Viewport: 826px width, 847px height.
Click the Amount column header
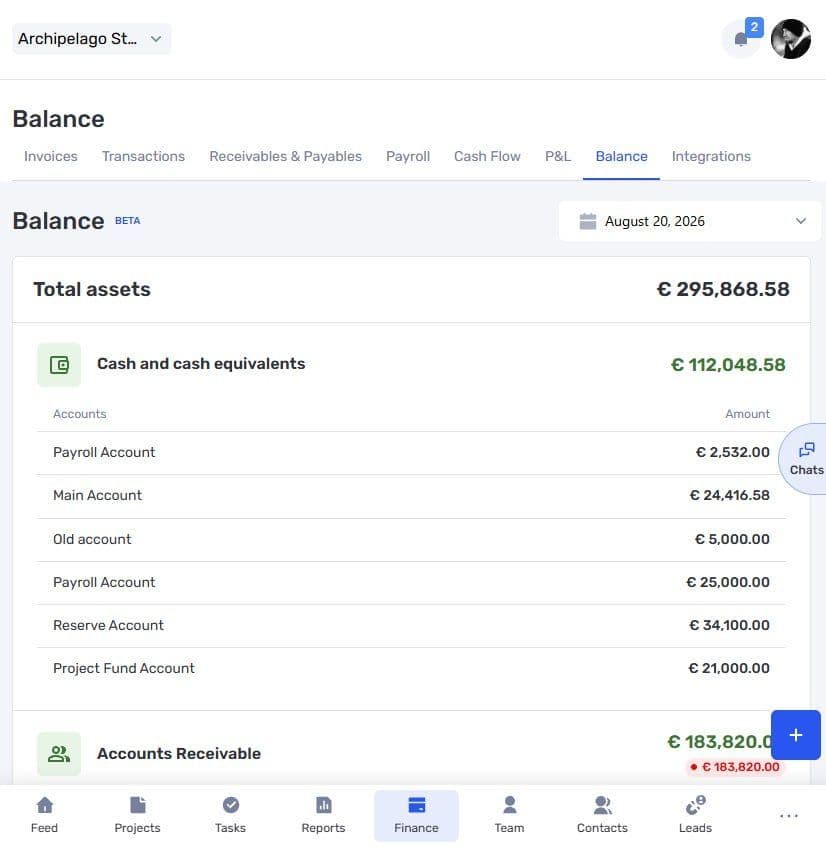(747, 414)
